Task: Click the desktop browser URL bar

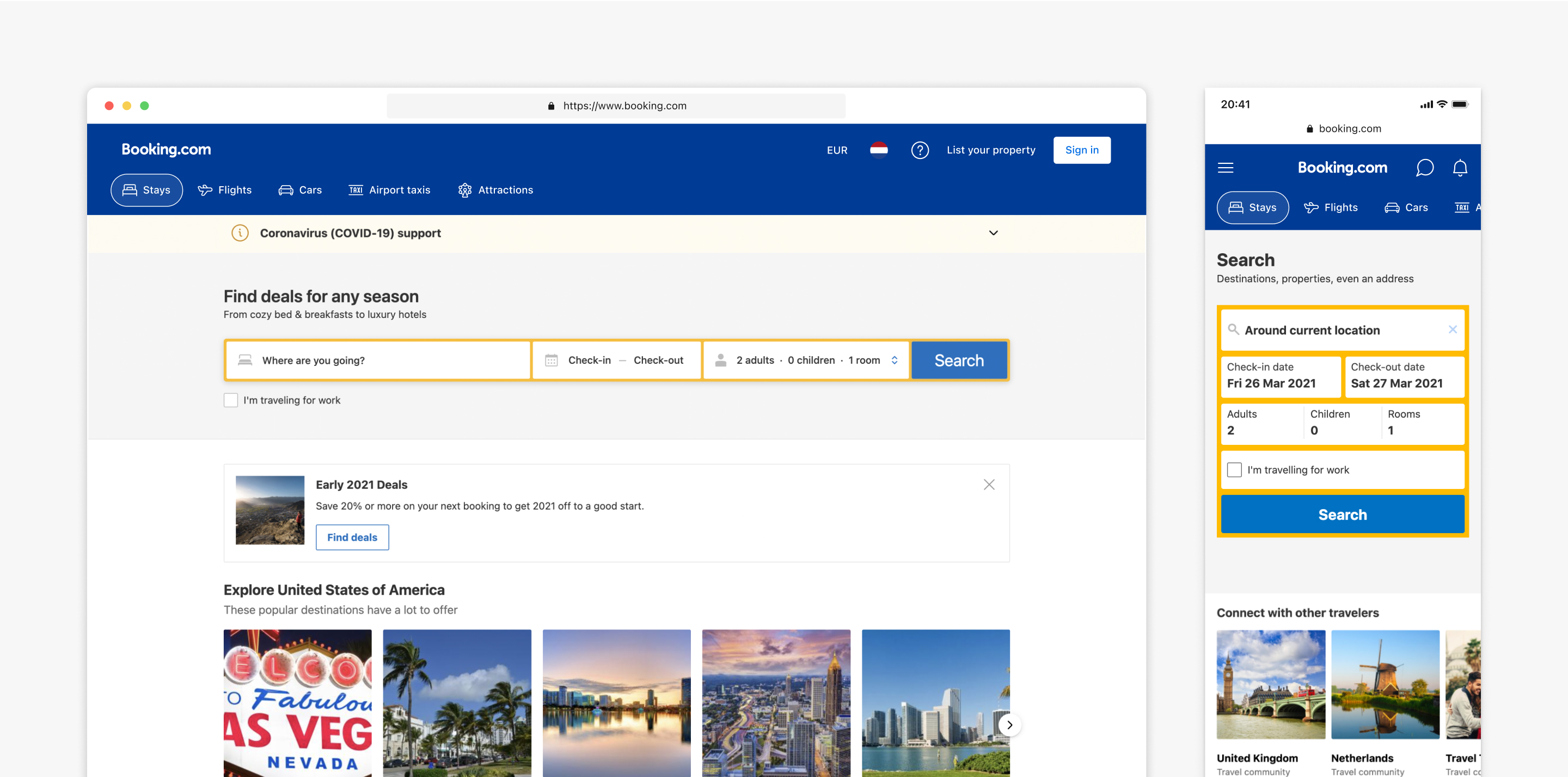Action: click(616, 106)
